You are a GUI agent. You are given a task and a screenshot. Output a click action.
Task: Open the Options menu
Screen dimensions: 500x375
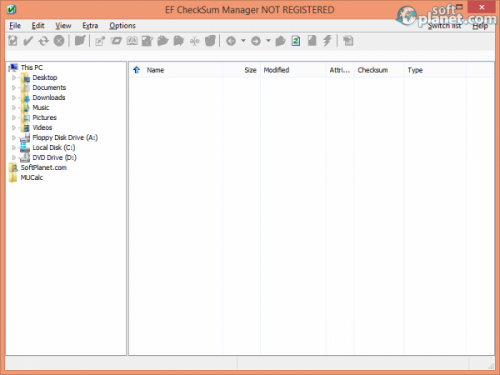click(x=122, y=26)
